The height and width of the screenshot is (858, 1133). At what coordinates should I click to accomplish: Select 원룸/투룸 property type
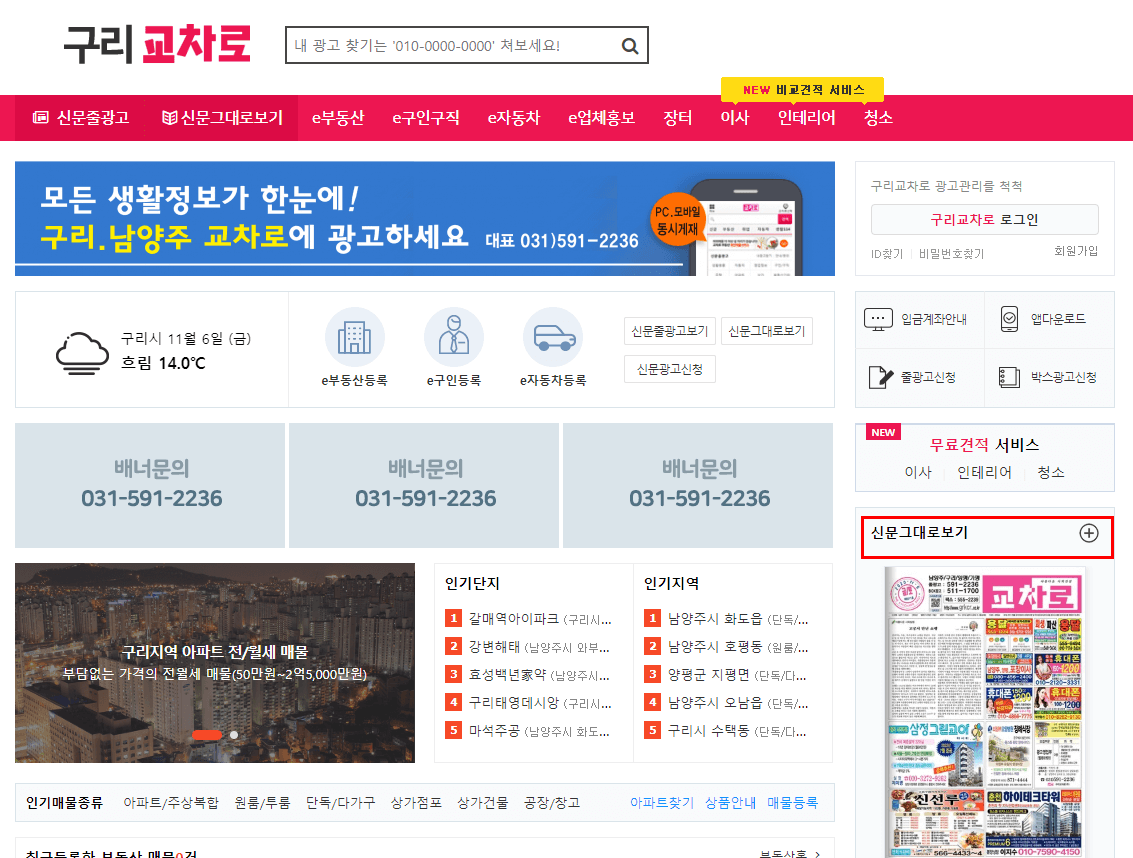[x=262, y=802]
